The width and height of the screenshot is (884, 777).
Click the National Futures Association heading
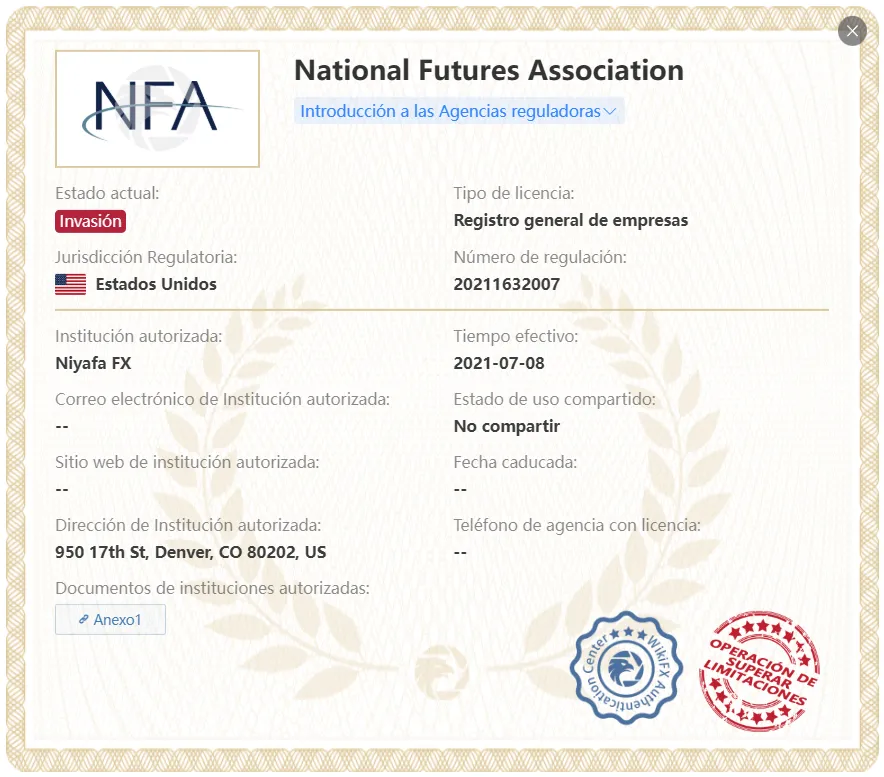point(489,70)
